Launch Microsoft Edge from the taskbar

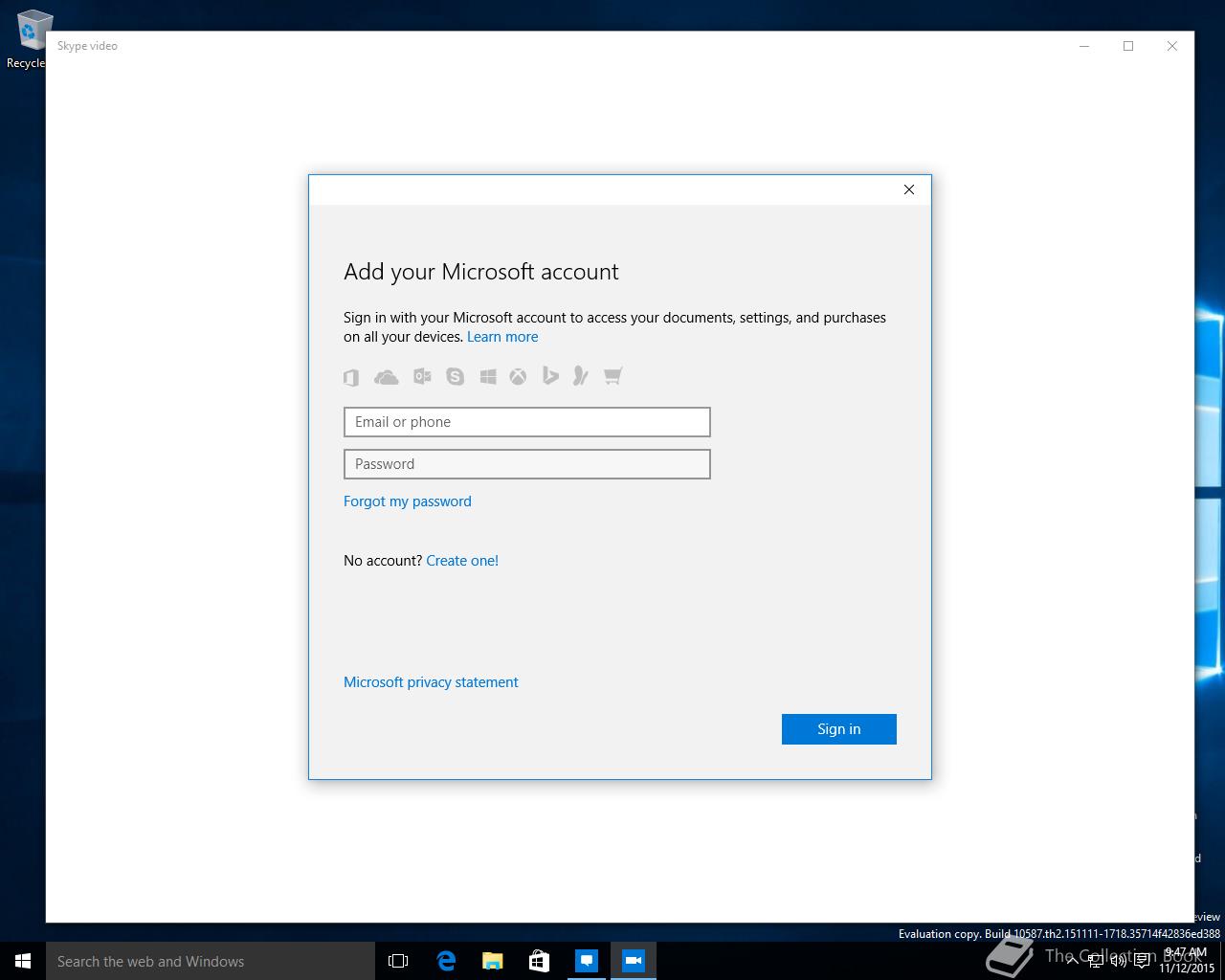pyautogui.click(x=446, y=961)
